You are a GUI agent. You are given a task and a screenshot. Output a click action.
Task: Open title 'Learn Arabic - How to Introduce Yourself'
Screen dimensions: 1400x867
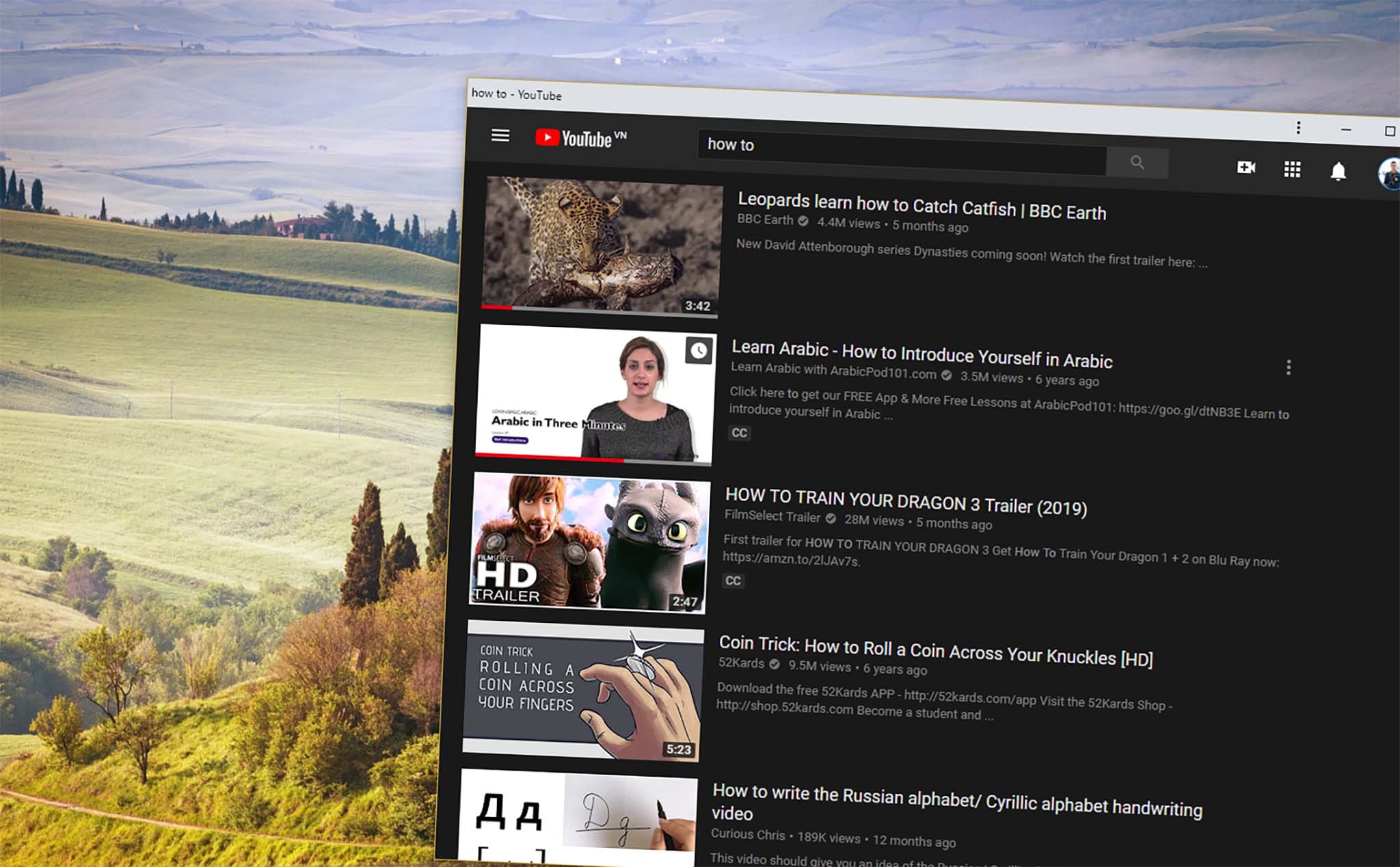[x=922, y=354]
